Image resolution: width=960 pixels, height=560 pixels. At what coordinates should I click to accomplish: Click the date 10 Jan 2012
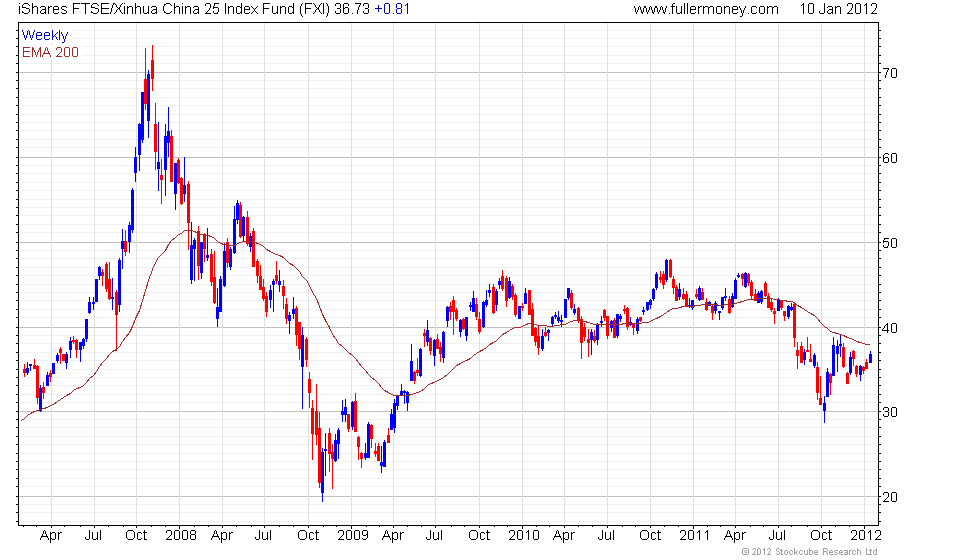[x=838, y=9]
